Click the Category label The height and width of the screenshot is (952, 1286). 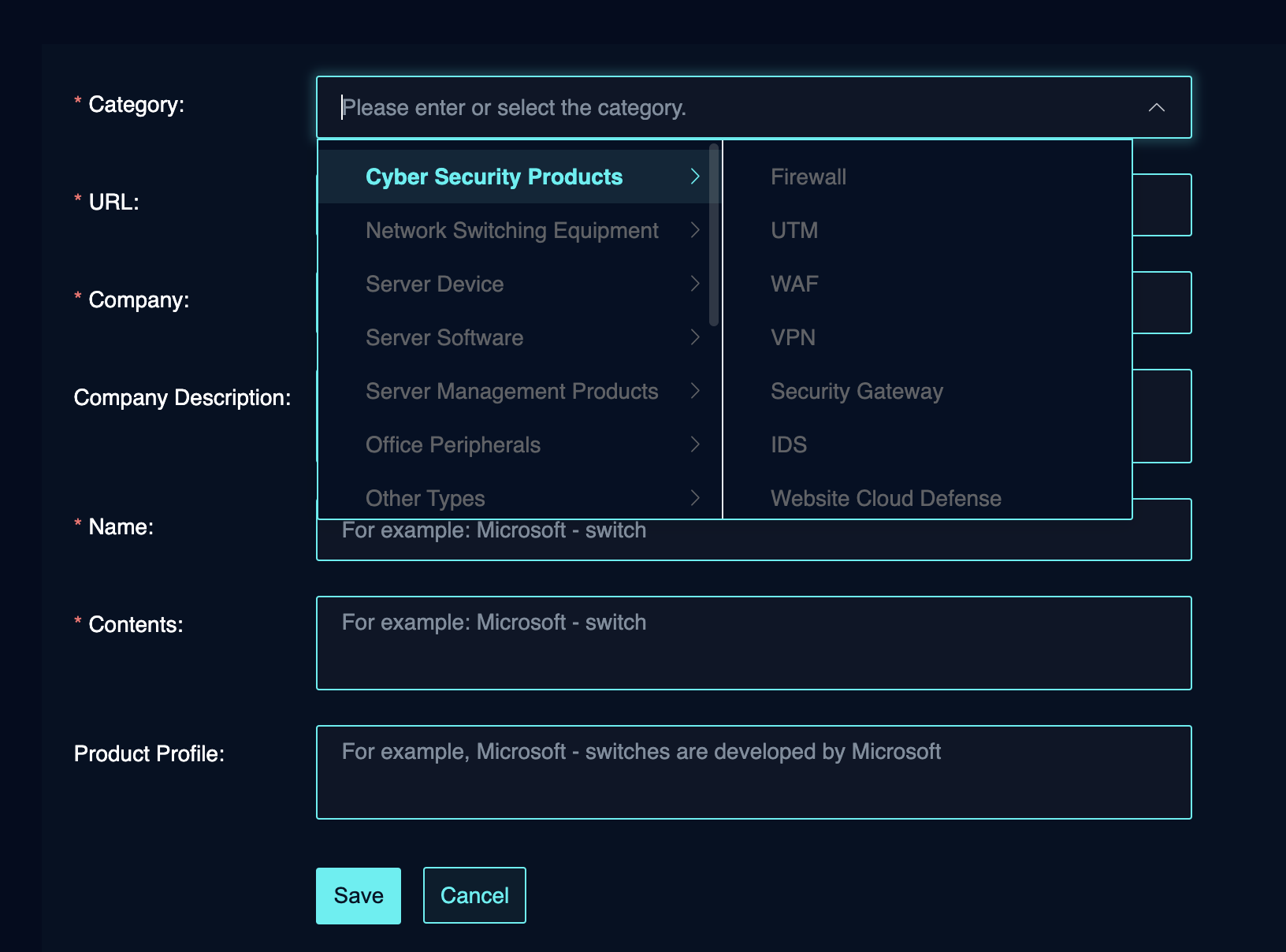tap(136, 104)
